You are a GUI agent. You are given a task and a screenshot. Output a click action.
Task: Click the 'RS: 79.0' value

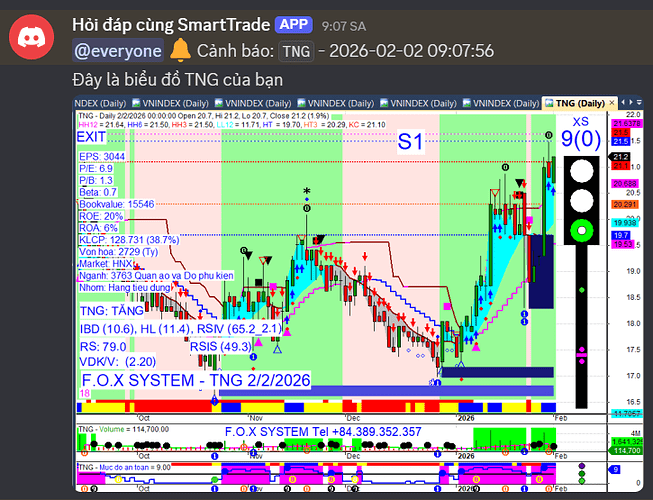click(103, 347)
